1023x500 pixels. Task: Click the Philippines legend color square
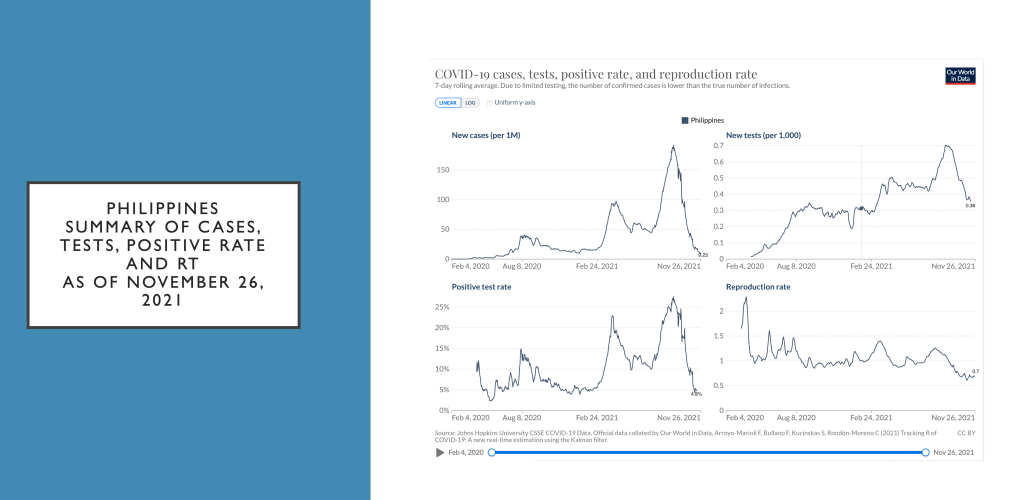coord(685,120)
